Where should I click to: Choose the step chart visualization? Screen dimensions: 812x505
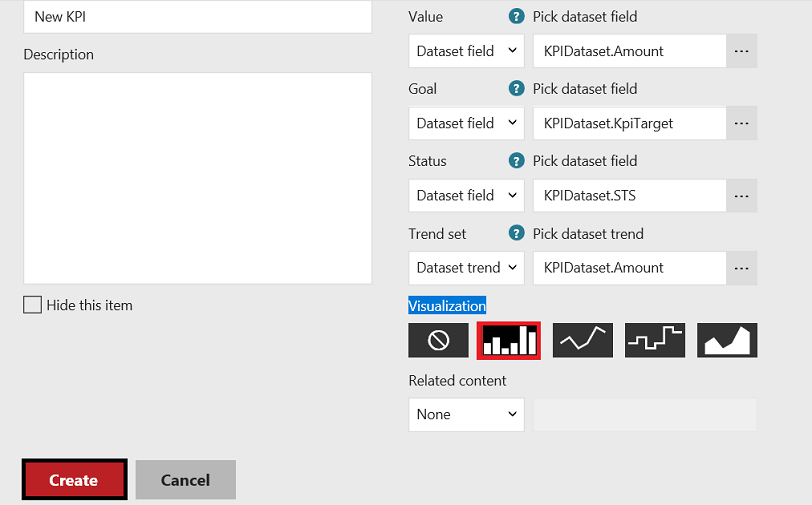pyautogui.click(x=655, y=340)
